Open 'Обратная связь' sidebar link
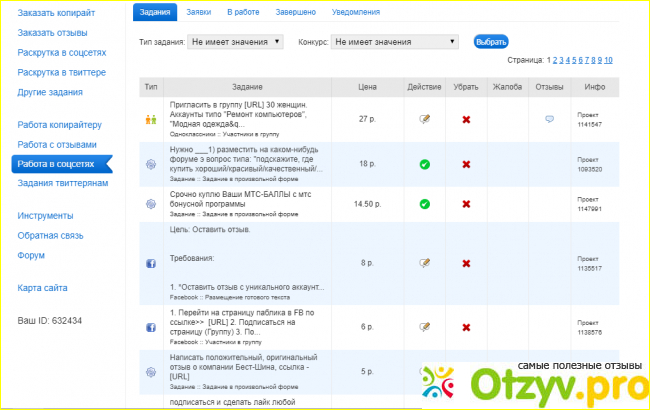The image size is (650, 410). [x=51, y=235]
